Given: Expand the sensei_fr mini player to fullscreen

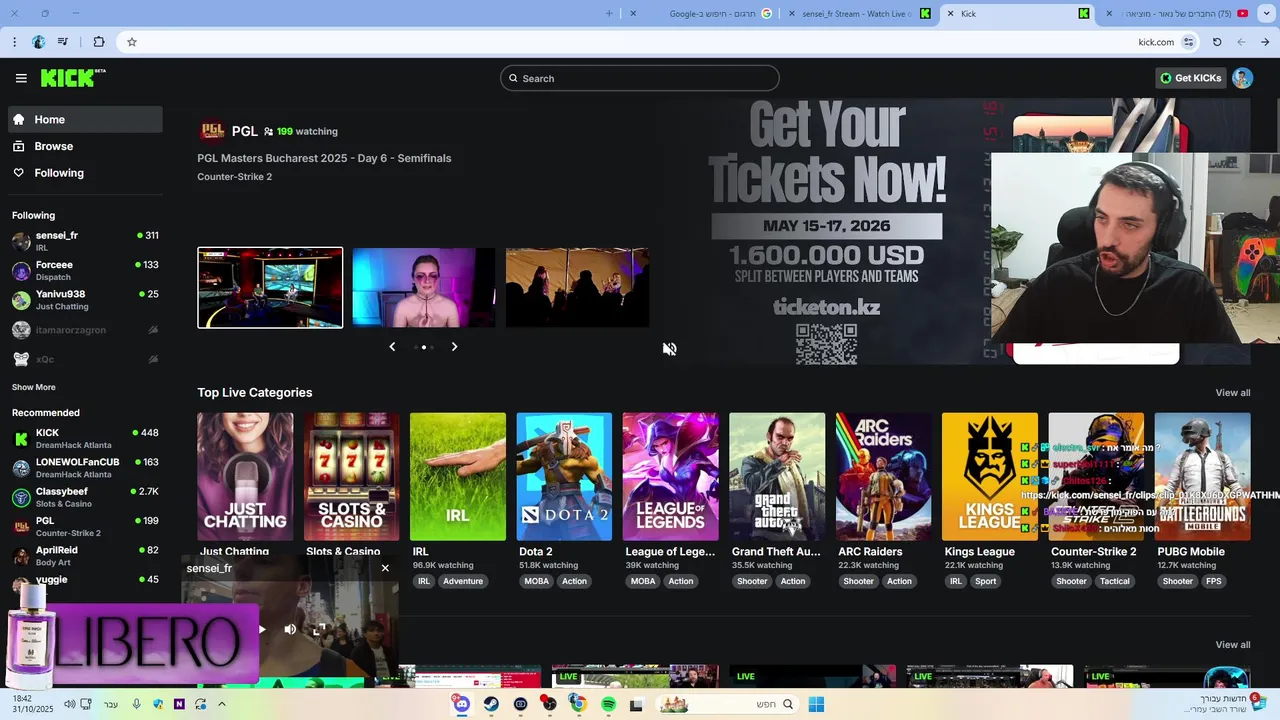Looking at the screenshot, I should [x=319, y=629].
